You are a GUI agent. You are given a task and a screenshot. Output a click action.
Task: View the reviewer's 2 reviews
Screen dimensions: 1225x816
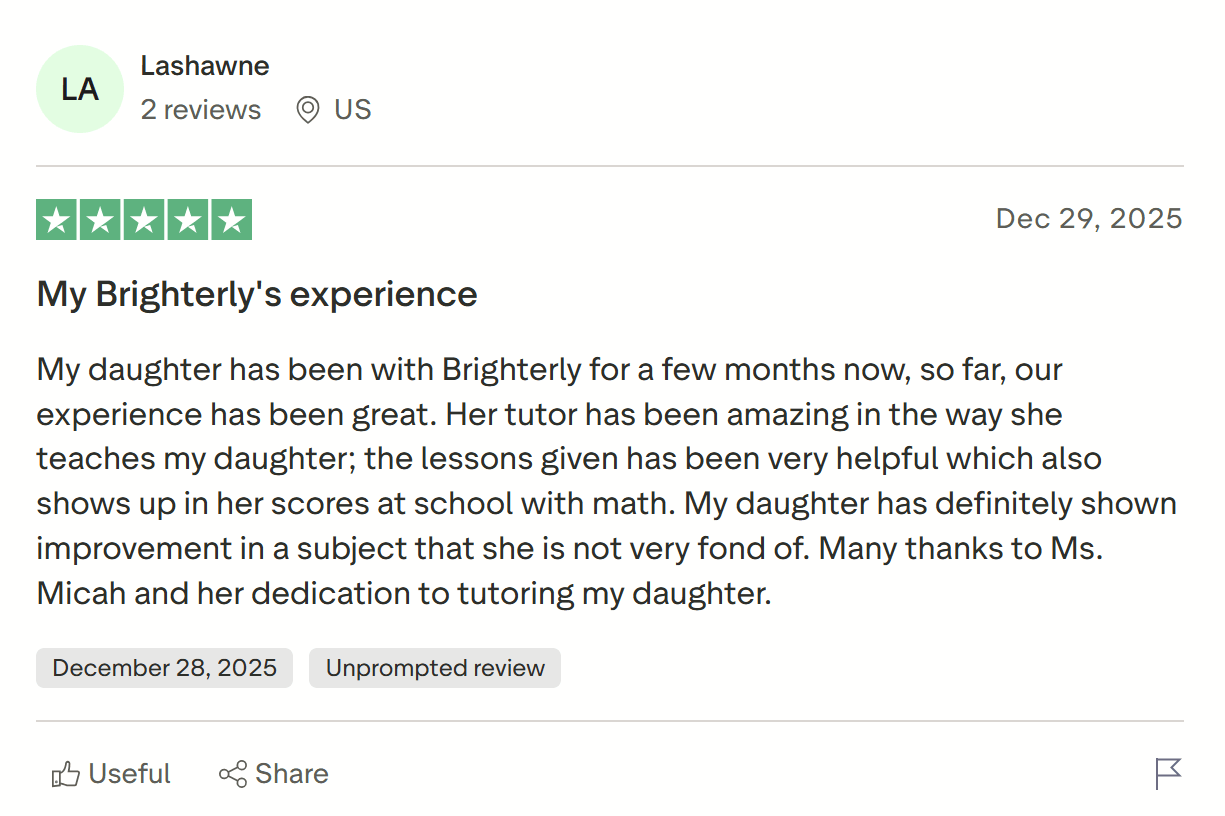coord(201,110)
